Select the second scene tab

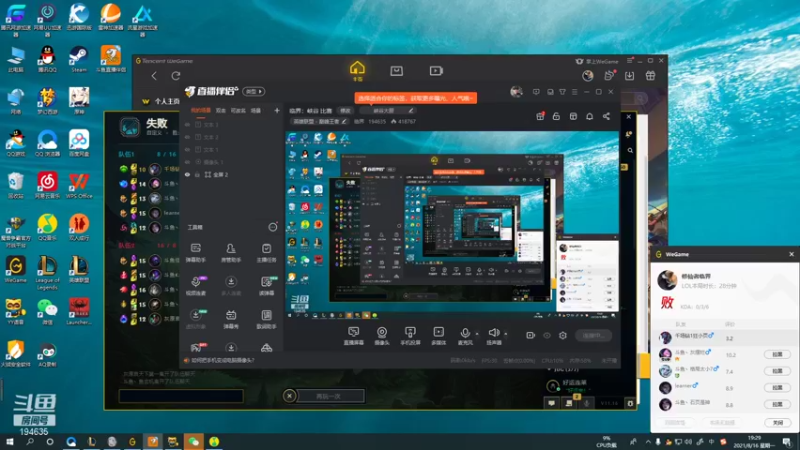[x=220, y=110]
